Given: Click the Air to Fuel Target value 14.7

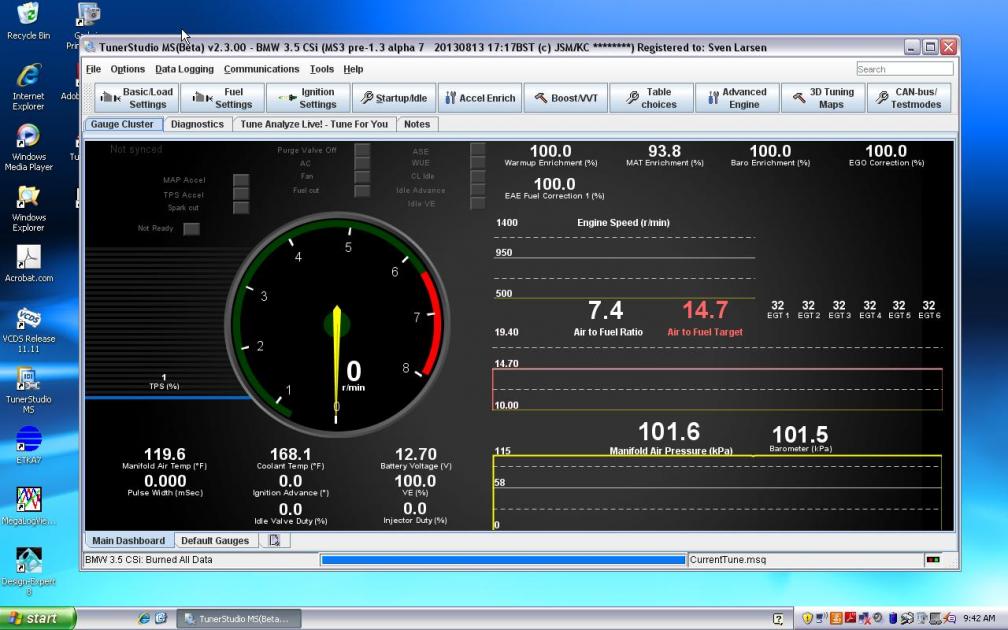Looking at the screenshot, I should 705,310.
